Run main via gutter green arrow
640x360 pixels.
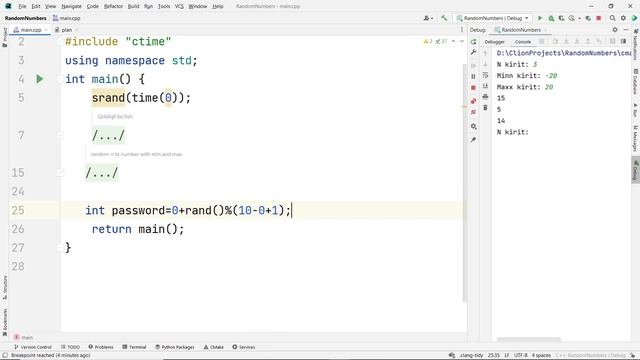click(40, 79)
